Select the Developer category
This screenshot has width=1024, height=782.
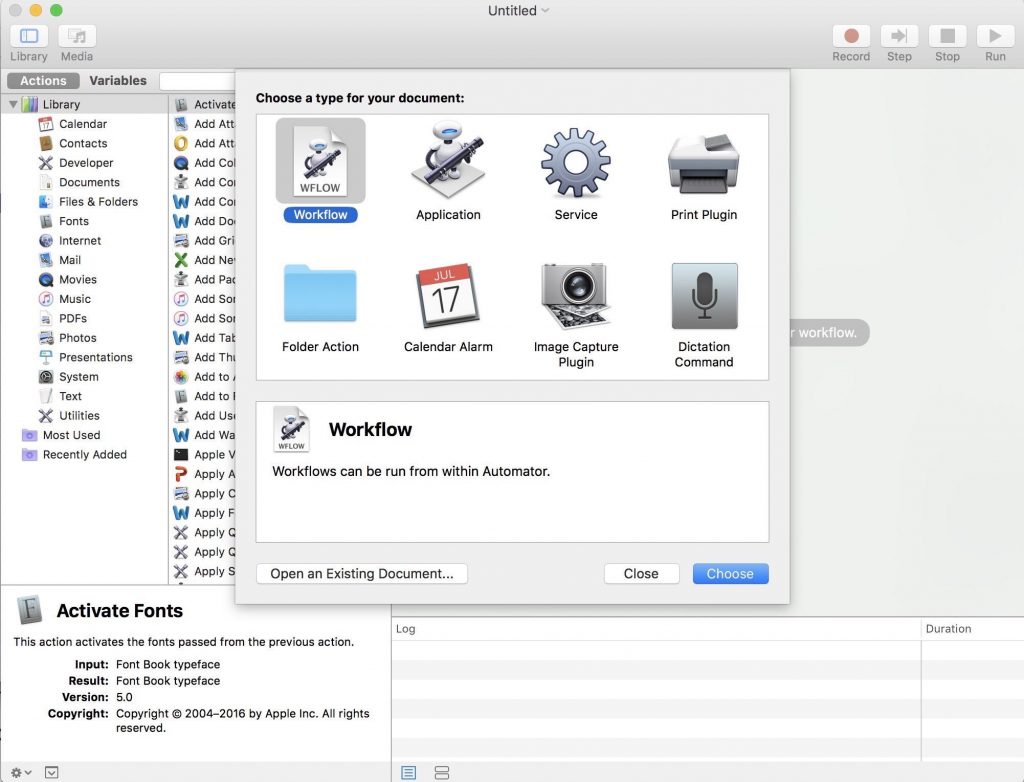coord(86,163)
